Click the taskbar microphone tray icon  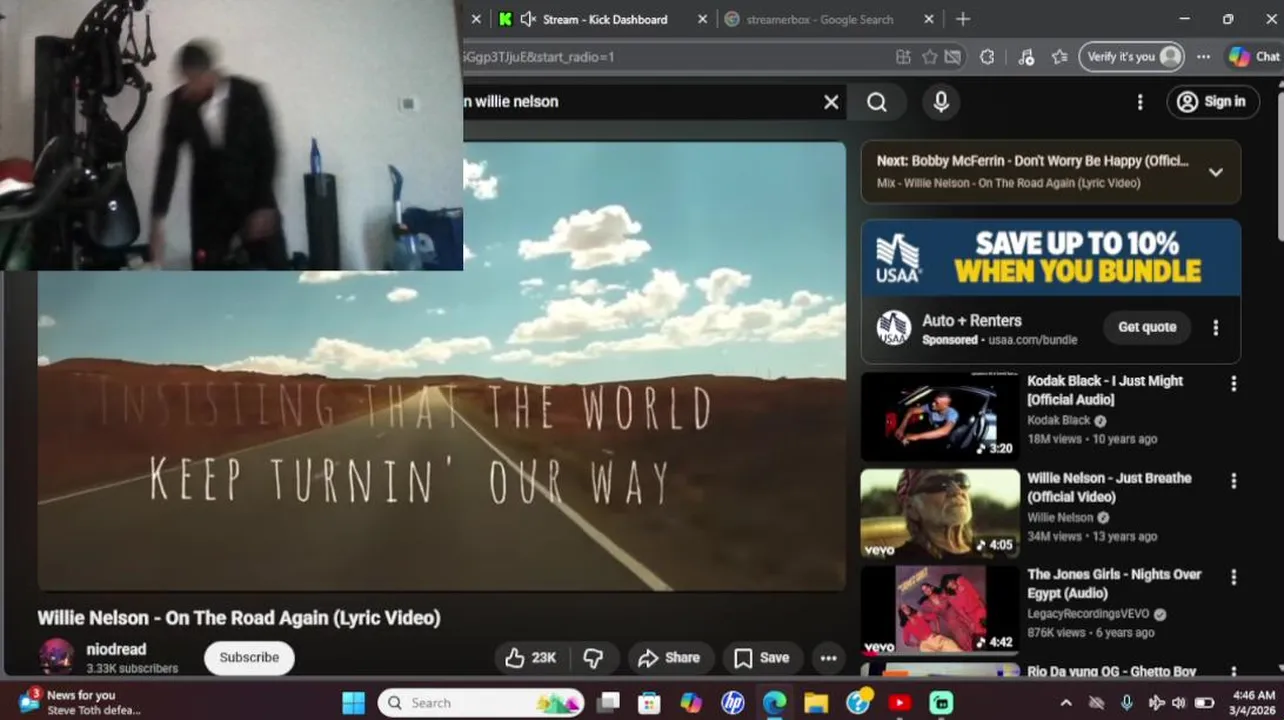(x=1127, y=703)
